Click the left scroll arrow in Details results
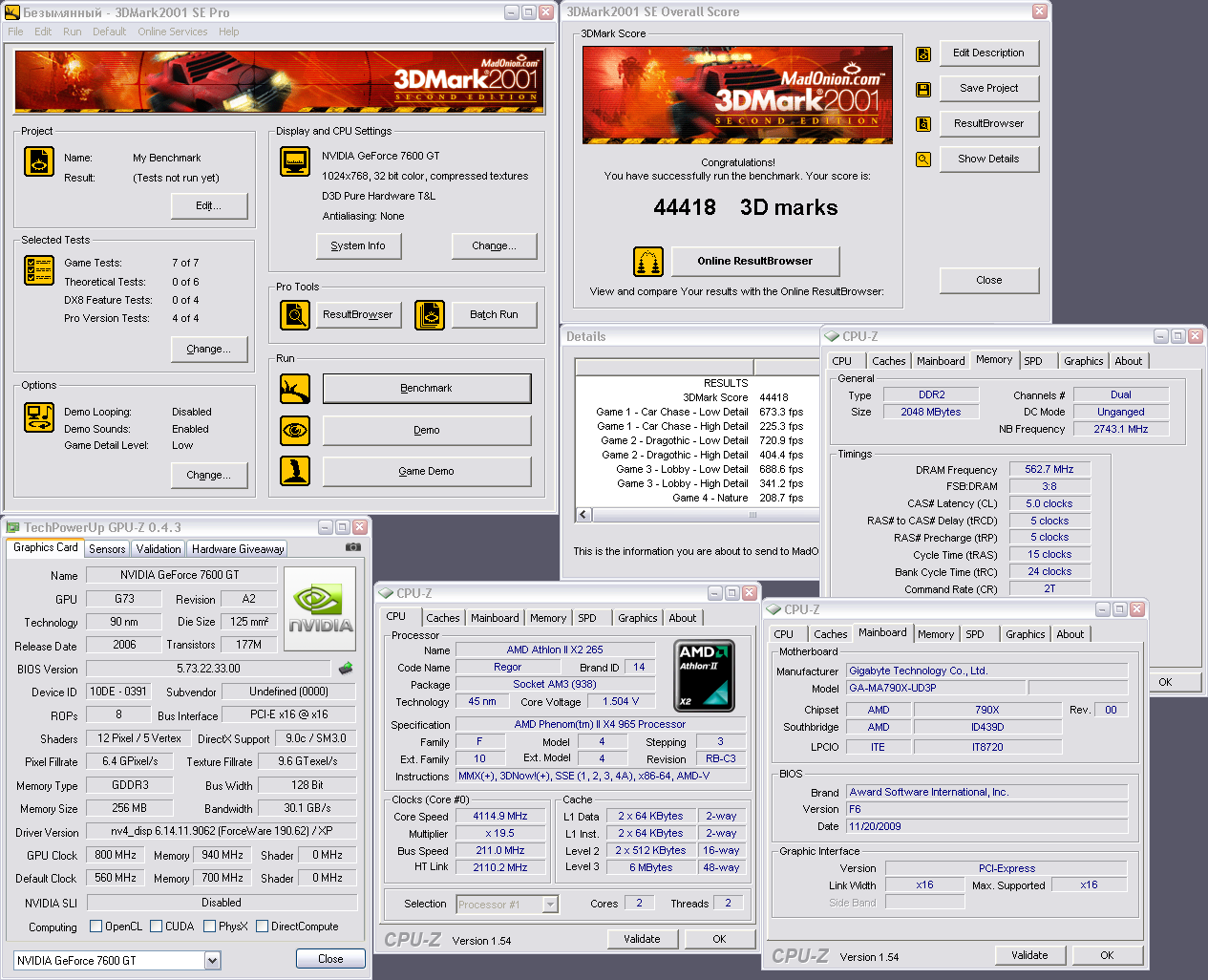 584,515
